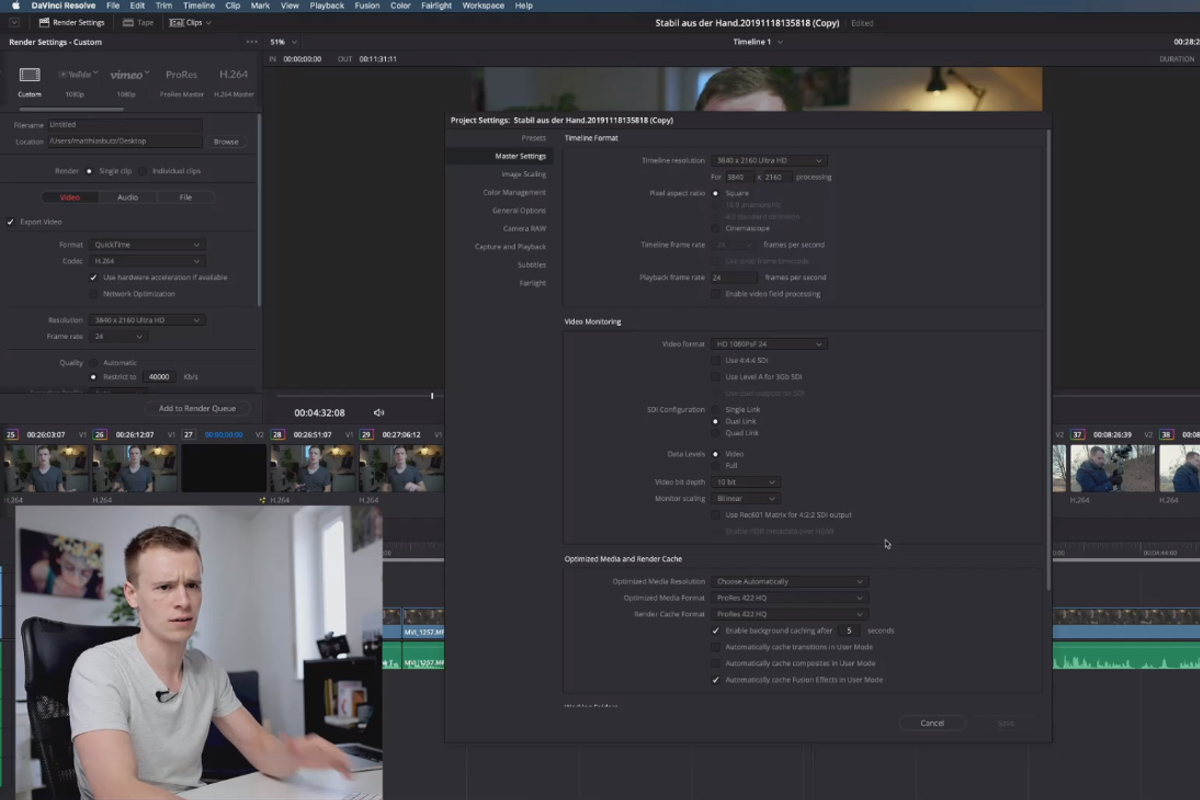The image size is (1200, 800).
Task: Switch to the File render tab
Action: (x=186, y=197)
